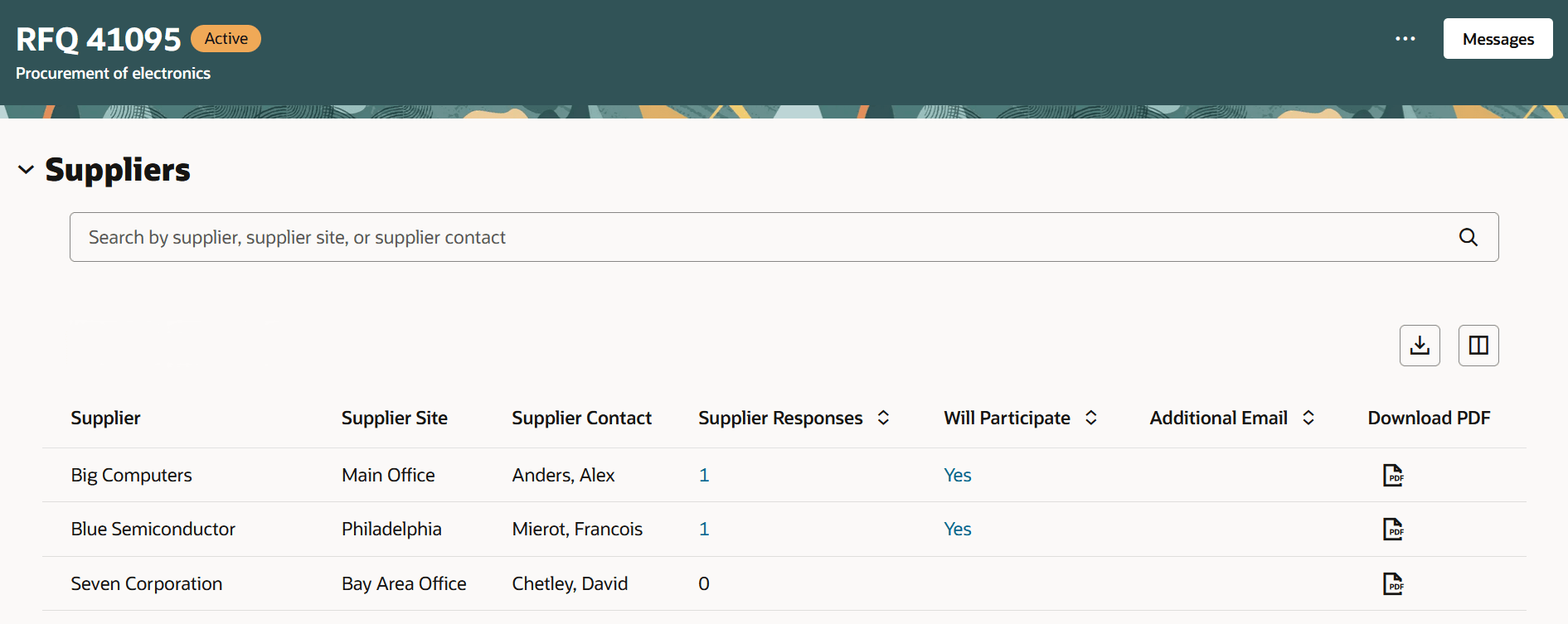Download PDF for Big Computers

[x=1392, y=475]
